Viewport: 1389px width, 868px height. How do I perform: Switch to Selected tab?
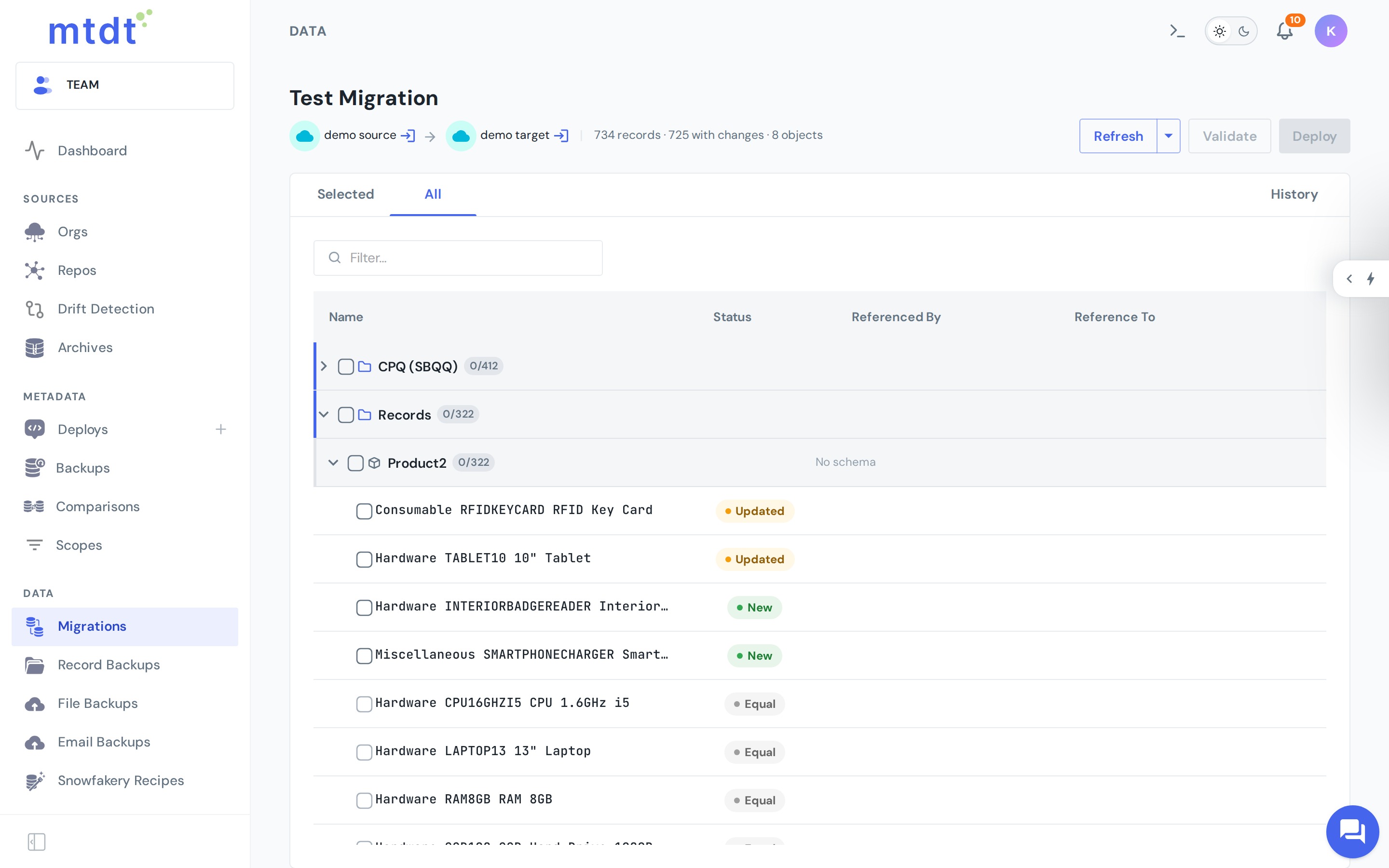[345, 194]
